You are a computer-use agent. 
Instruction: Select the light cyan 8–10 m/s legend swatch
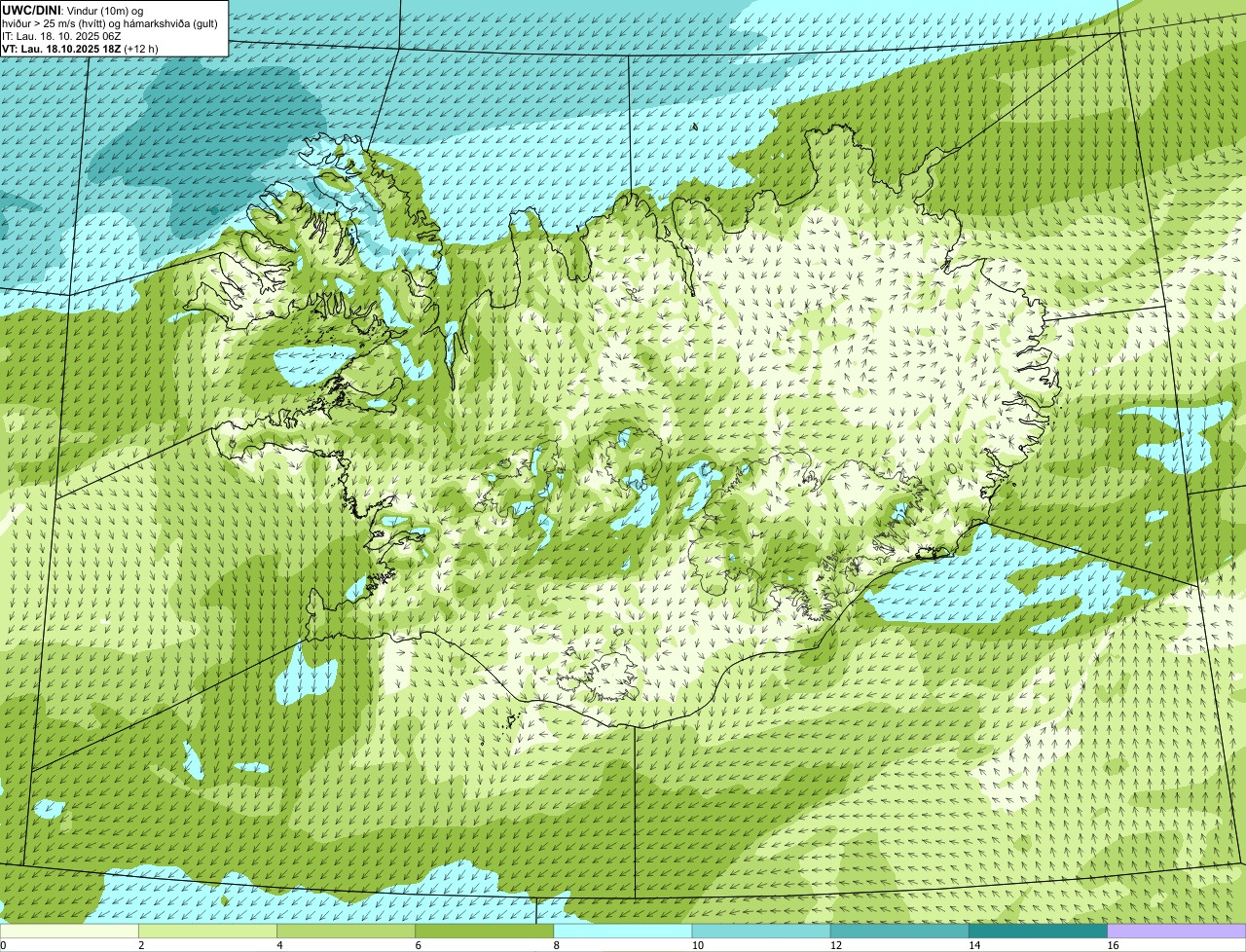pos(623,932)
